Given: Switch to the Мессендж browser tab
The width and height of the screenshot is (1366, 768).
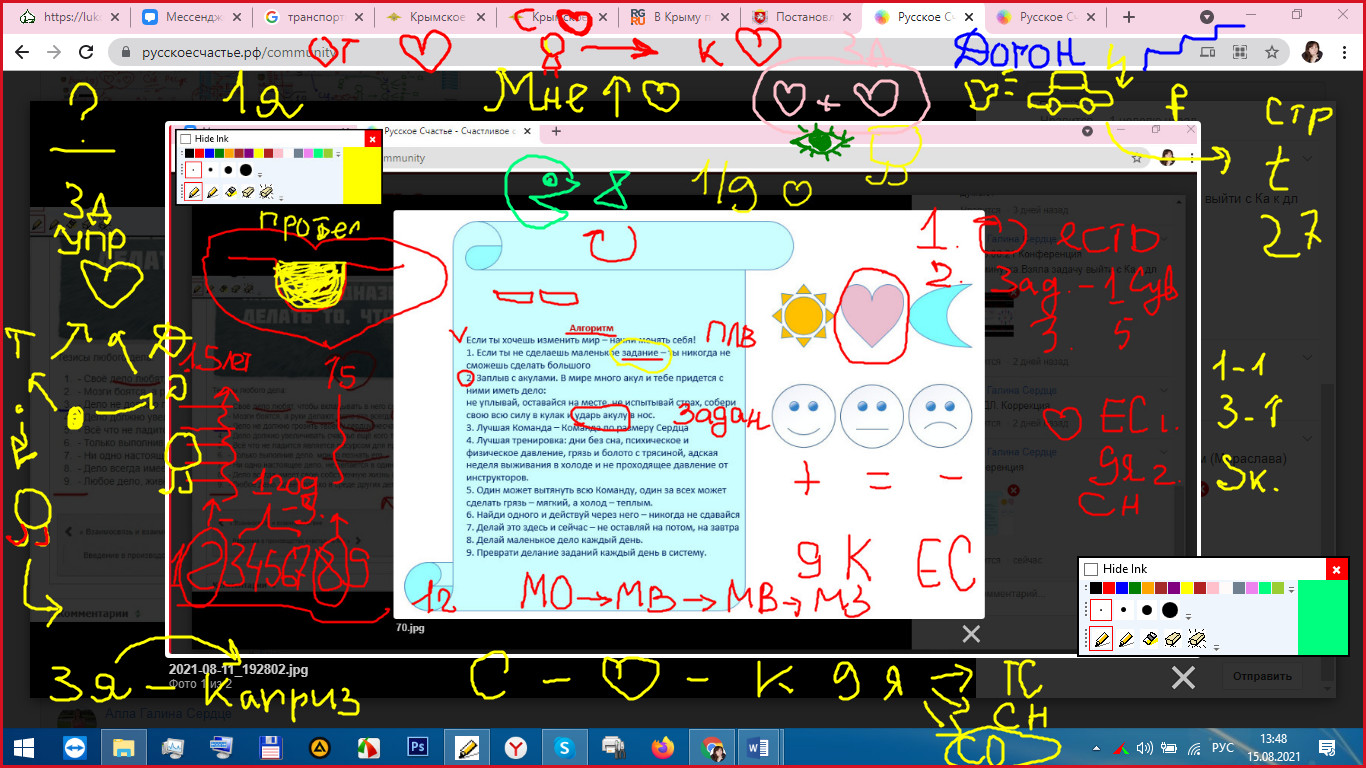Looking at the screenshot, I should coord(190,17).
